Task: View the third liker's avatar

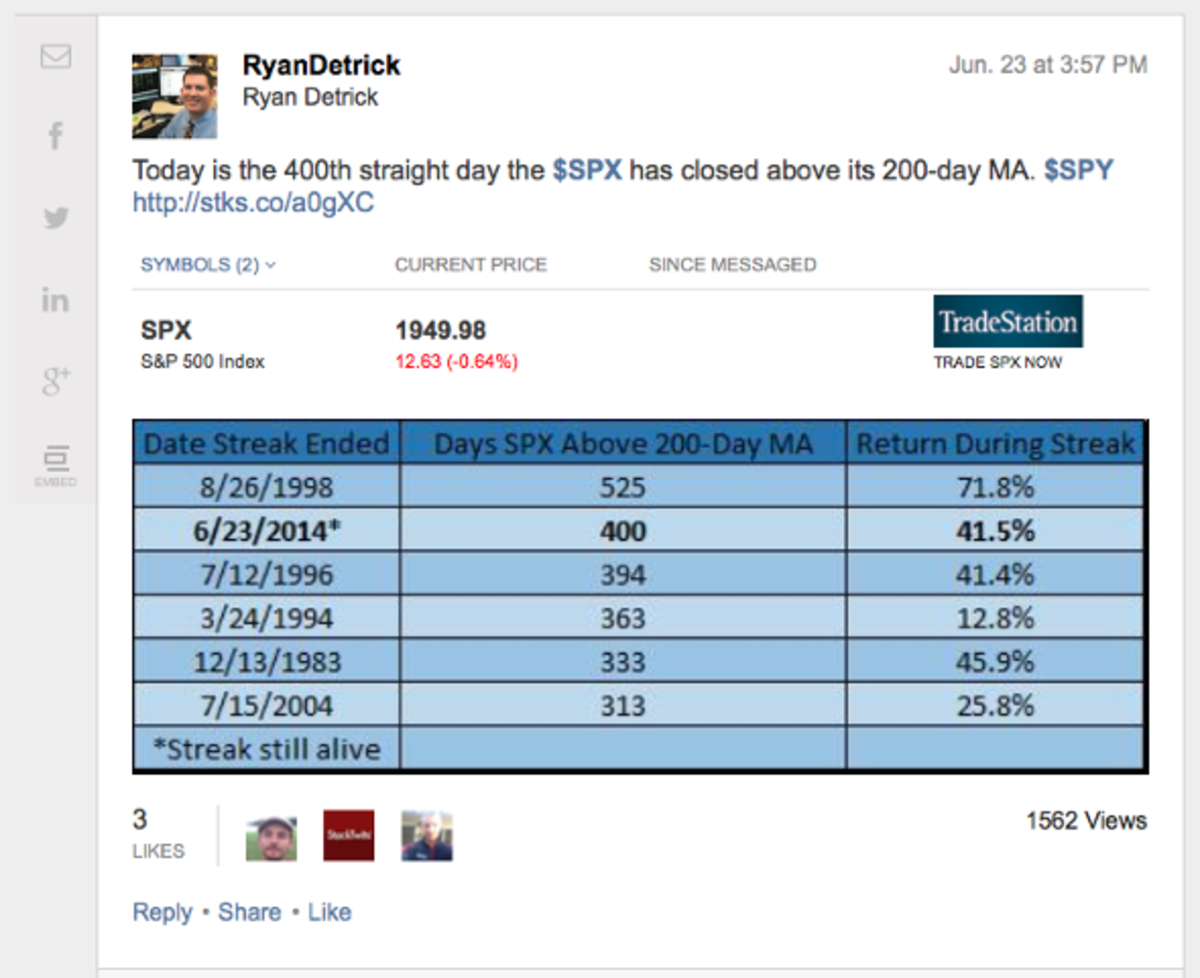Action: tap(427, 836)
